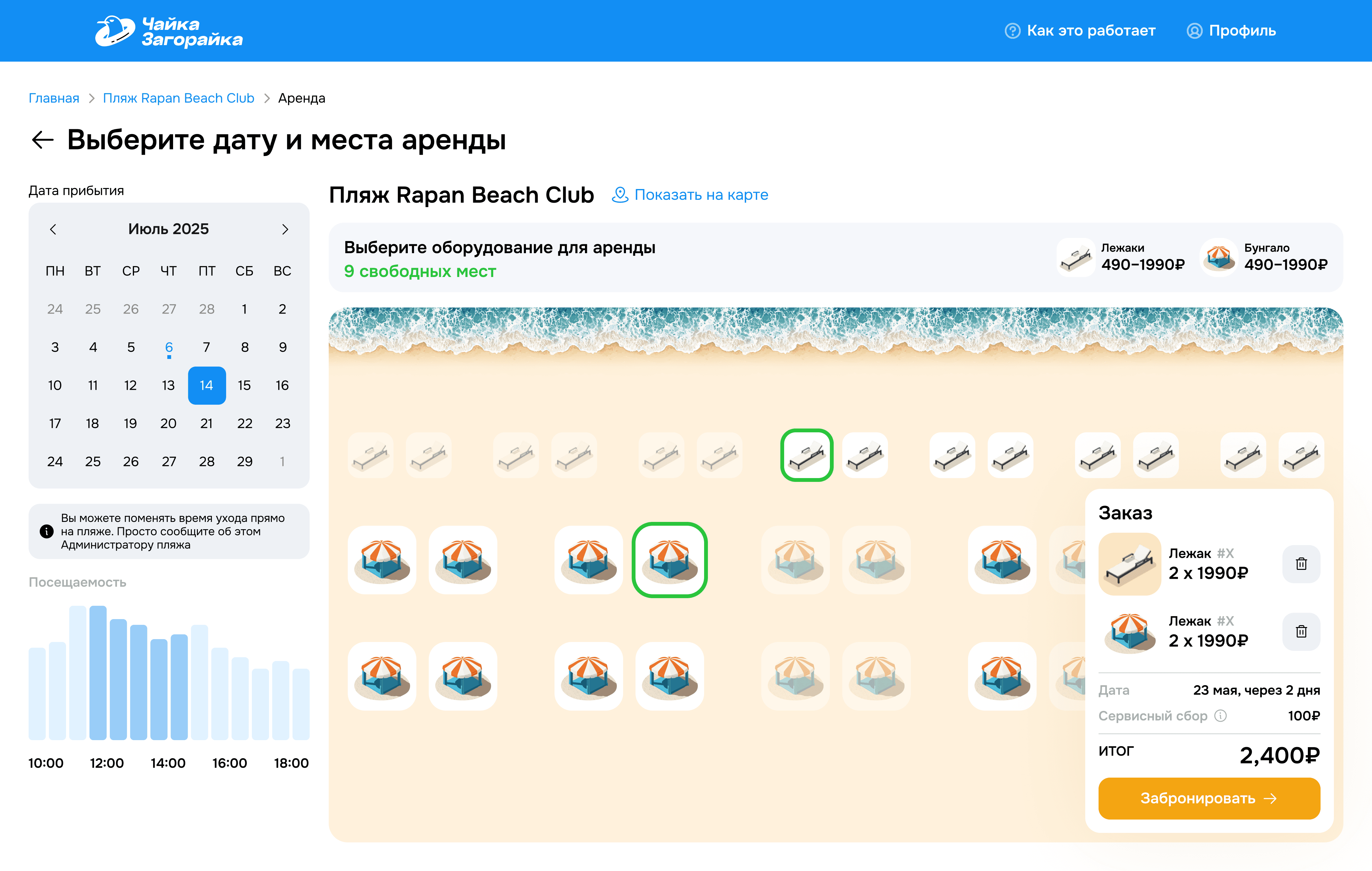Click the service fee info icon
Screen dimensions: 1372x871
1221,715
